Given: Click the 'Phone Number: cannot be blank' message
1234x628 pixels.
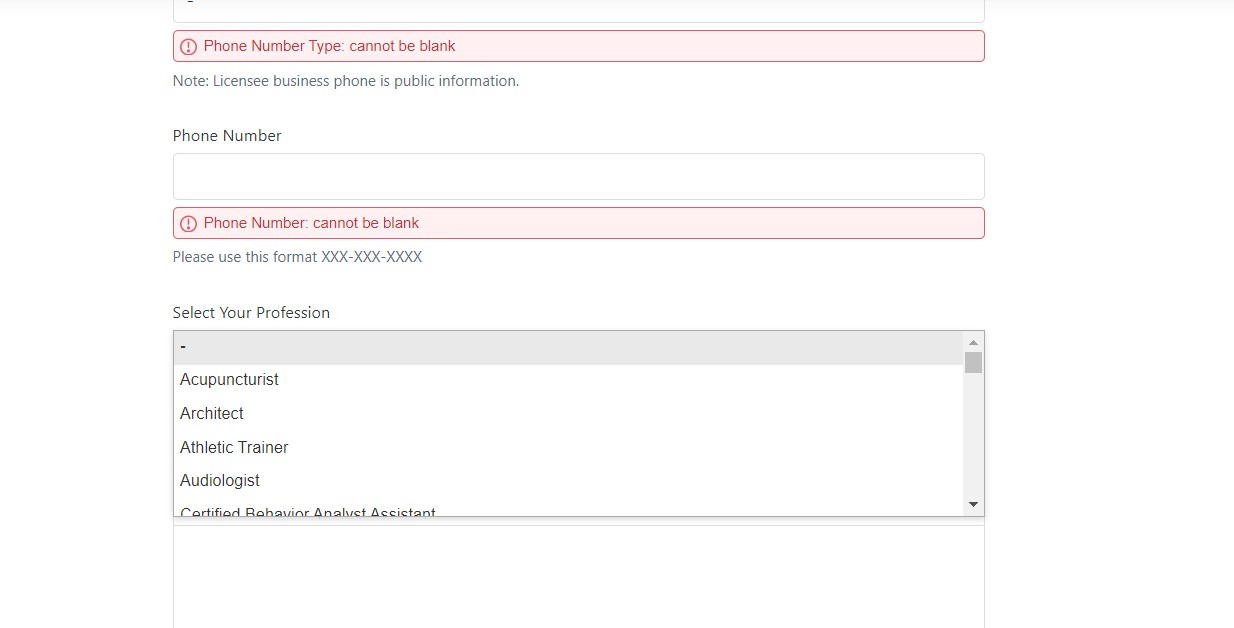Looking at the screenshot, I should point(312,223).
